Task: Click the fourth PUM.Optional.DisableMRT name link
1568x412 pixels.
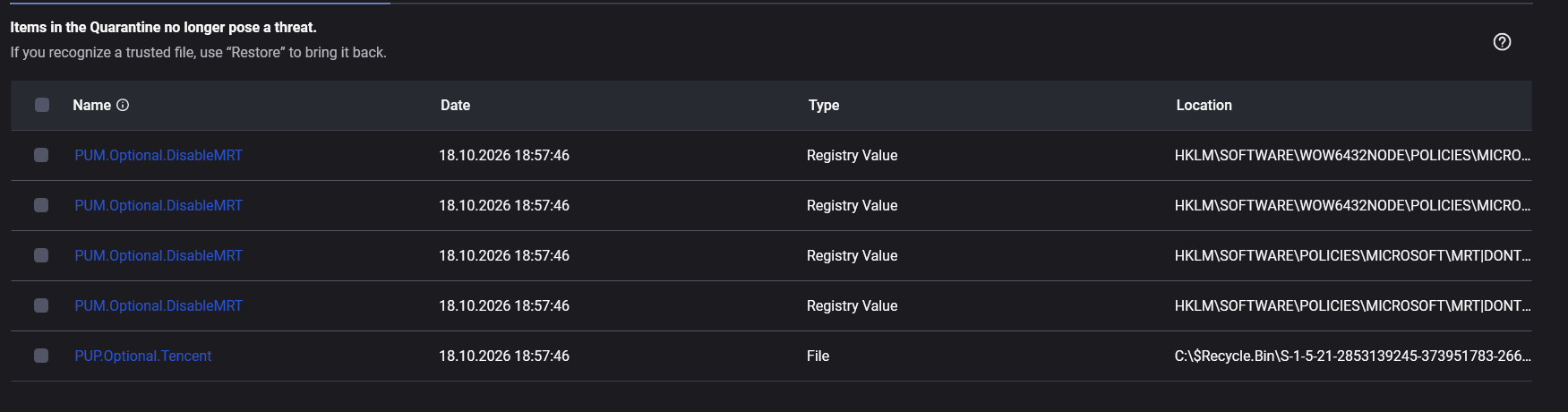Action: coord(159,305)
